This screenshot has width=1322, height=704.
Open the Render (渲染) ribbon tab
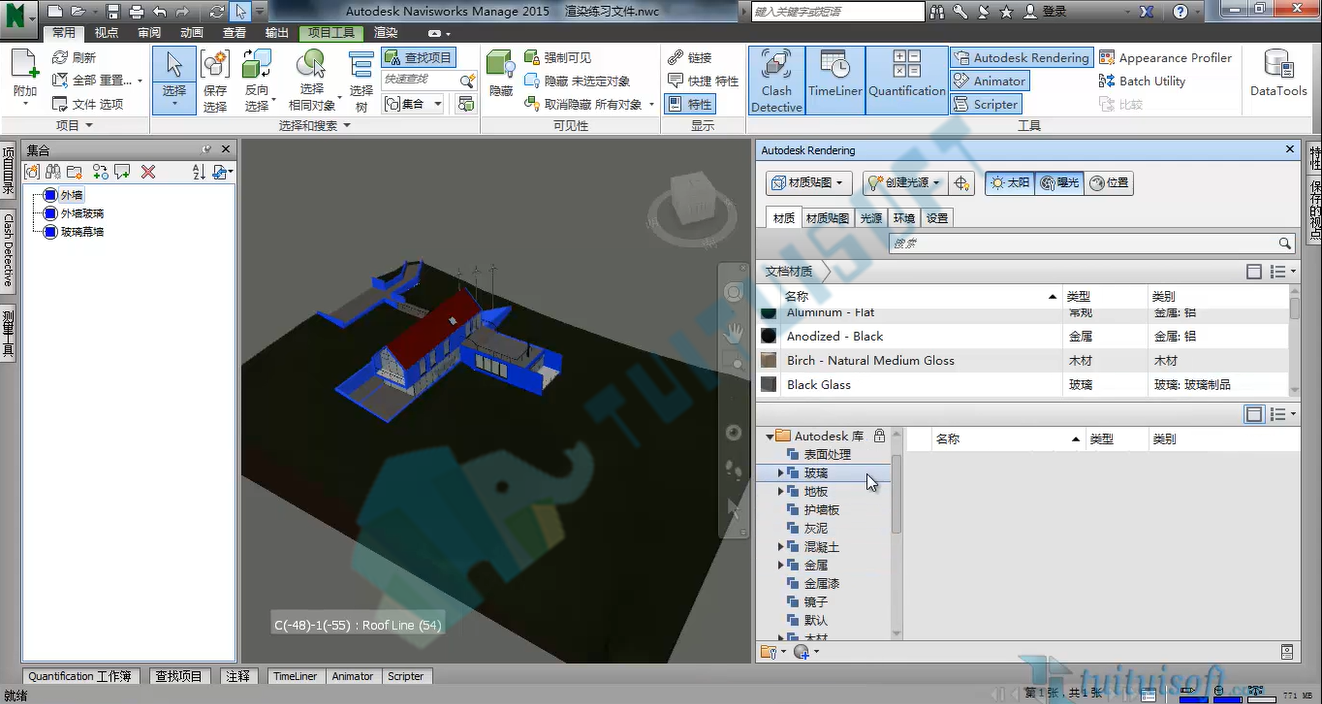(x=385, y=33)
